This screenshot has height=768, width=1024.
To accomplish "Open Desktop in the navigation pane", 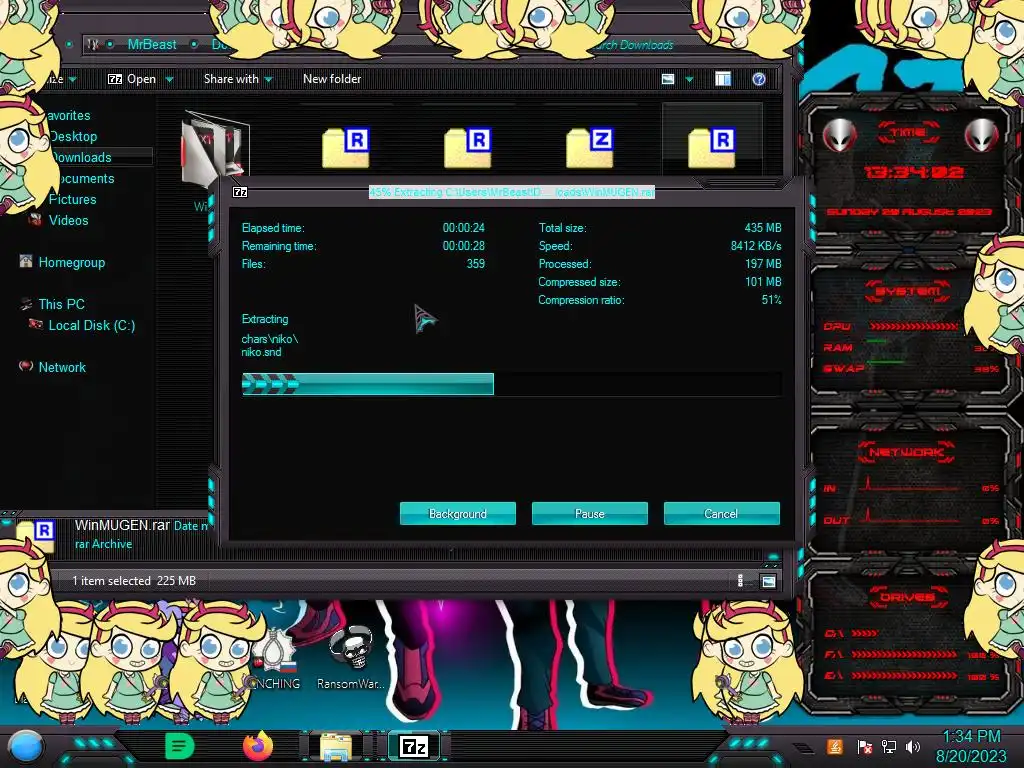I will pyautogui.click(x=73, y=136).
